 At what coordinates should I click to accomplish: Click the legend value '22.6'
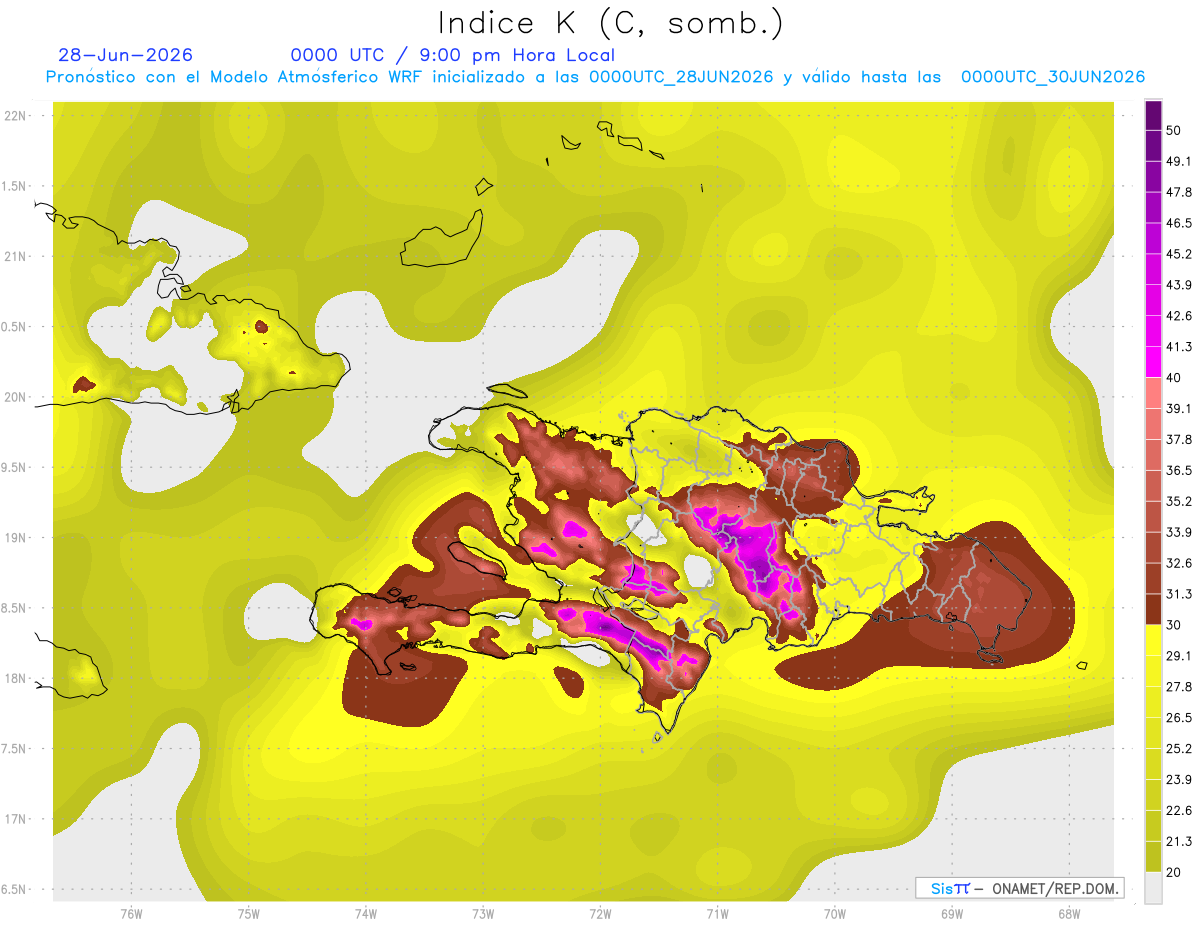coord(1180,810)
